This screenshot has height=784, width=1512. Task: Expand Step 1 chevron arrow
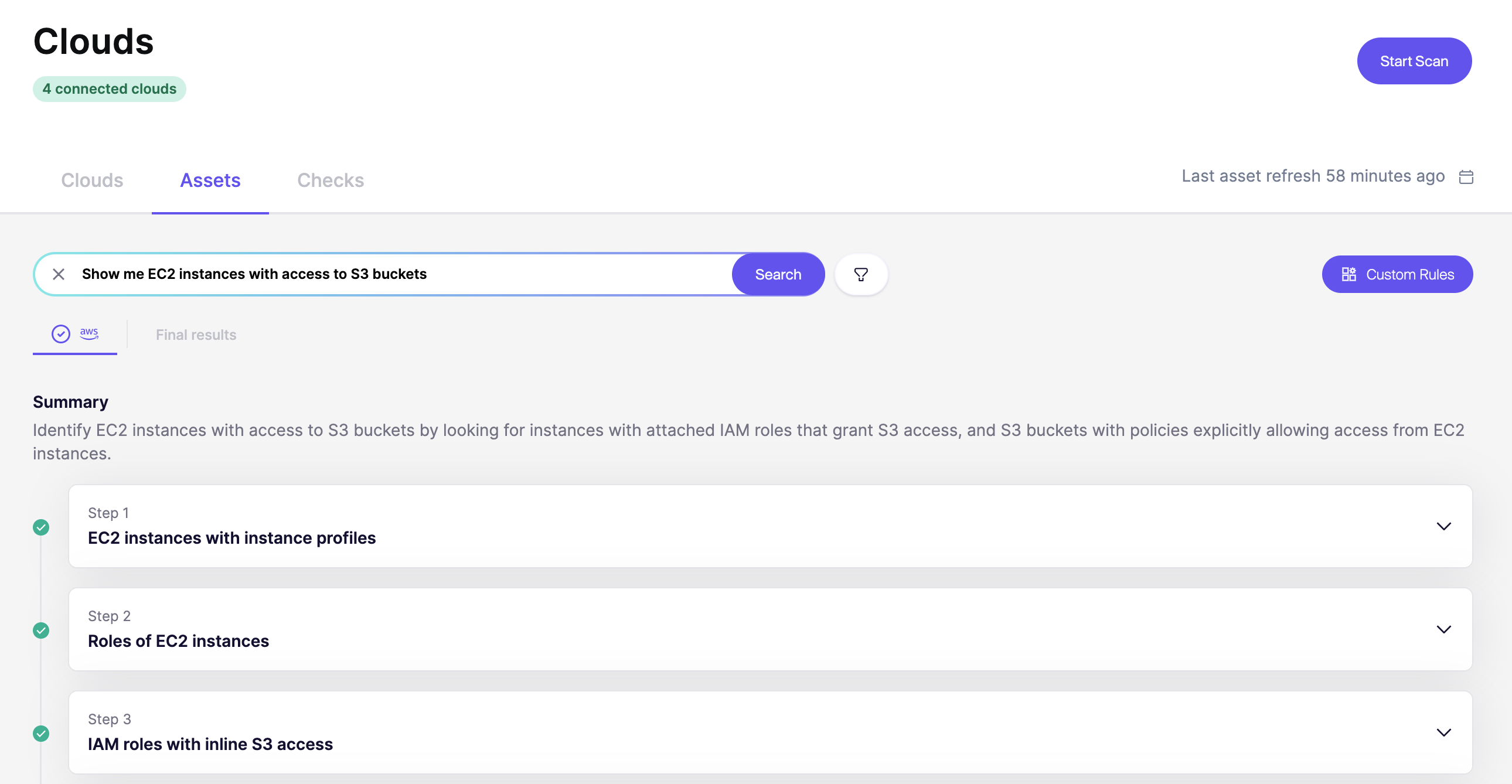tap(1443, 526)
